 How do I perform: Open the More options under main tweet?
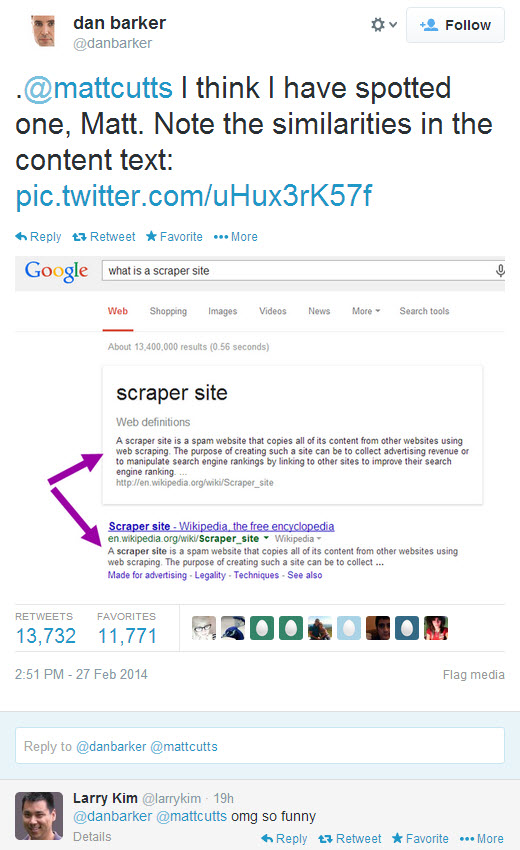pyautogui.click(x=235, y=237)
